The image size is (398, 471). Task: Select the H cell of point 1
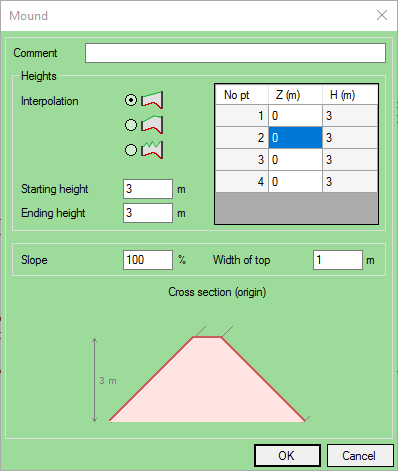(x=350, y=116)
